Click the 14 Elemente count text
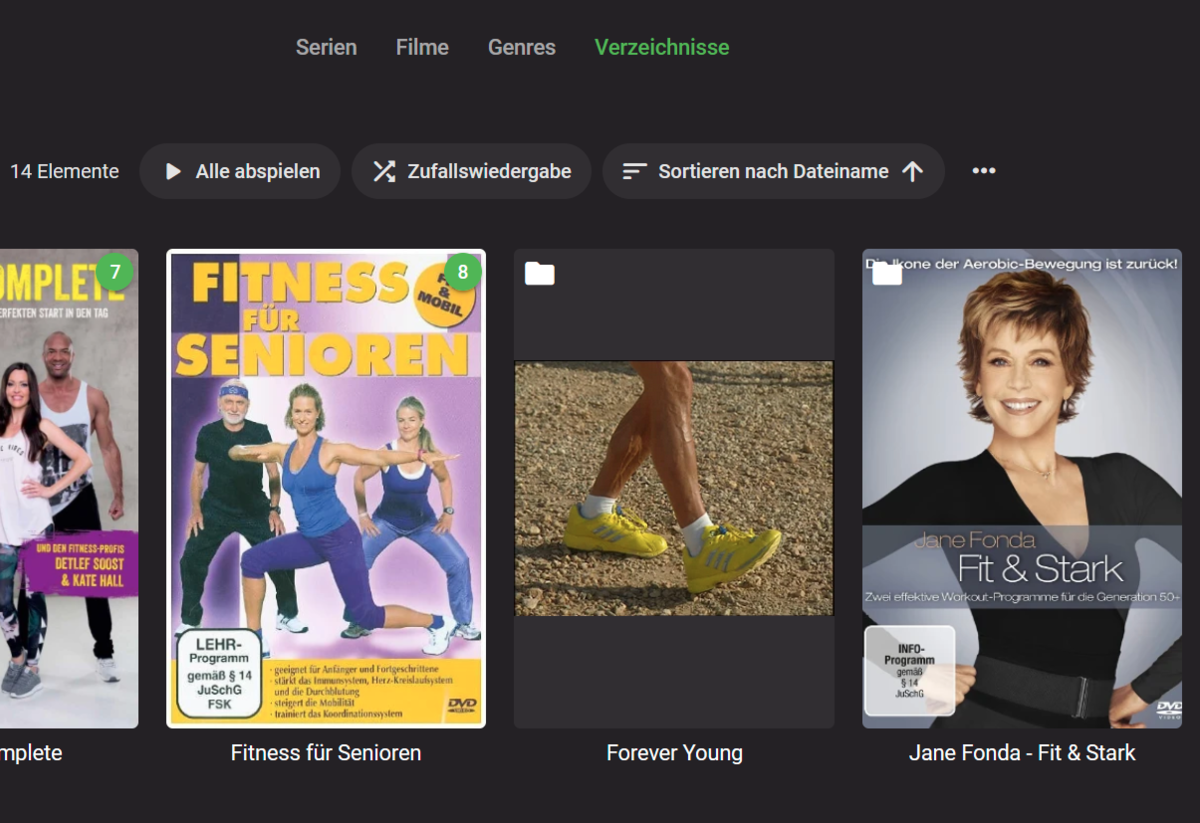The width and height of the screenshot is (1200, 823). click(64, 171)
